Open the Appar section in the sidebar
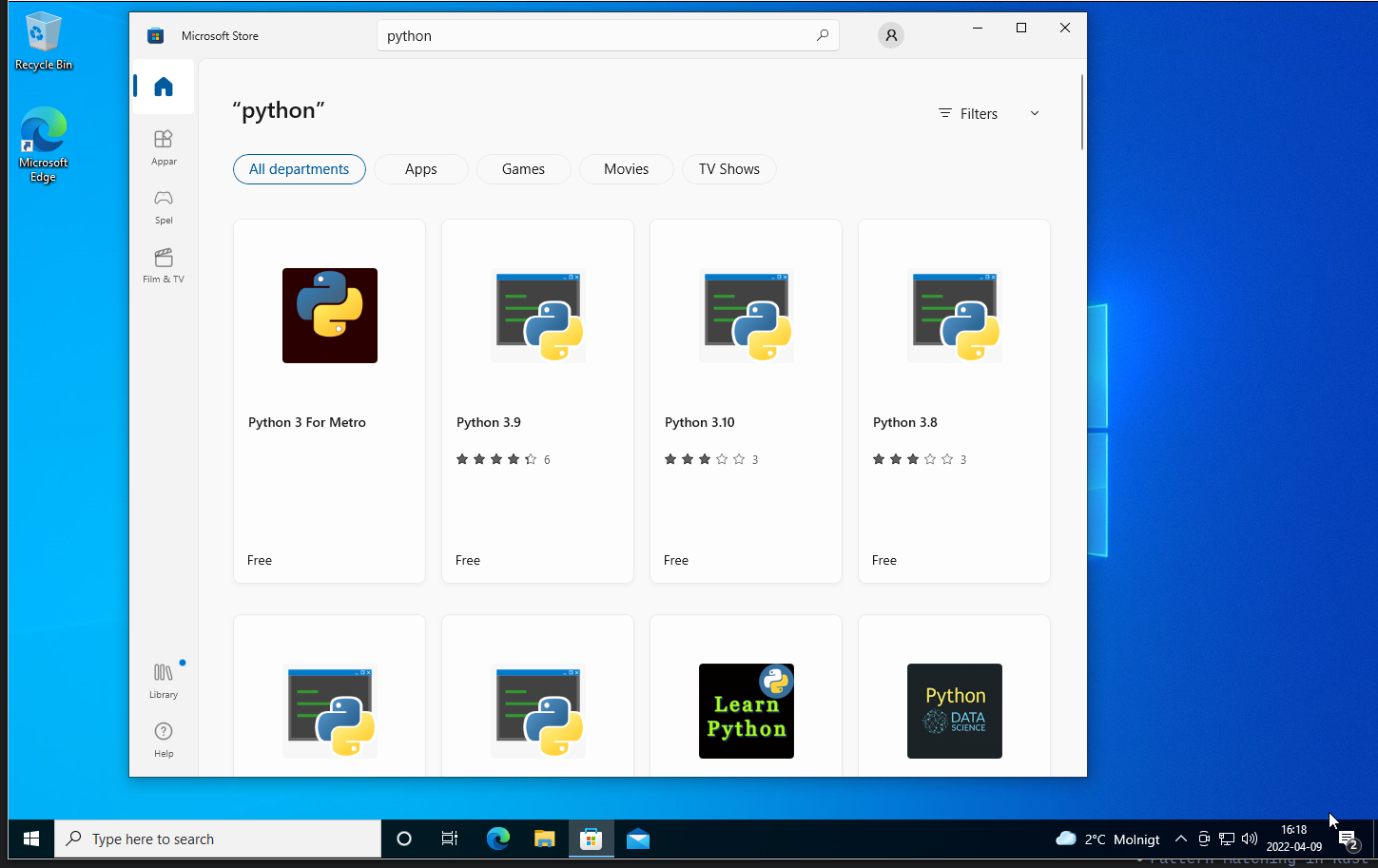Image resolution: width=1378 pixels, height=868 pixels. coord(164,147)
